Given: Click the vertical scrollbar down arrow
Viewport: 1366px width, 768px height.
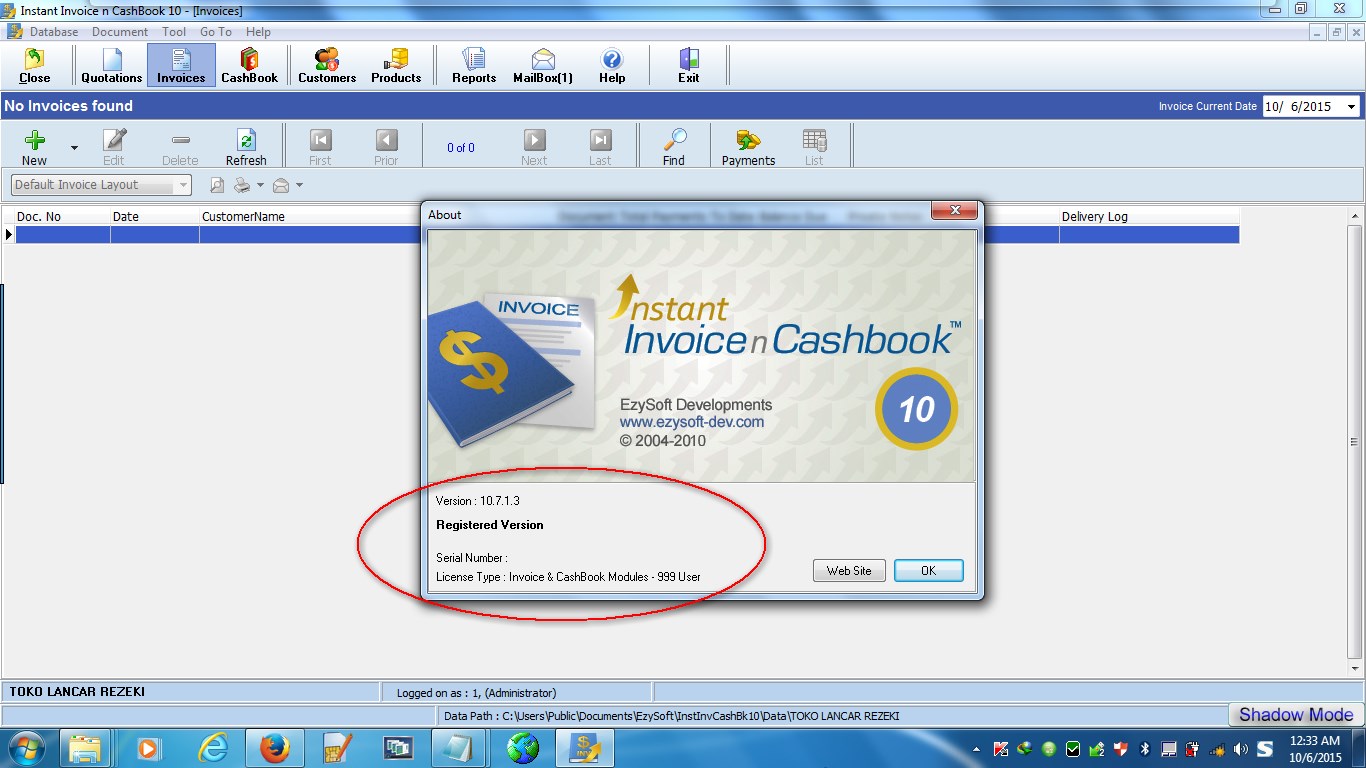Looking at the screenshot, I should (x=1356, y=669).
